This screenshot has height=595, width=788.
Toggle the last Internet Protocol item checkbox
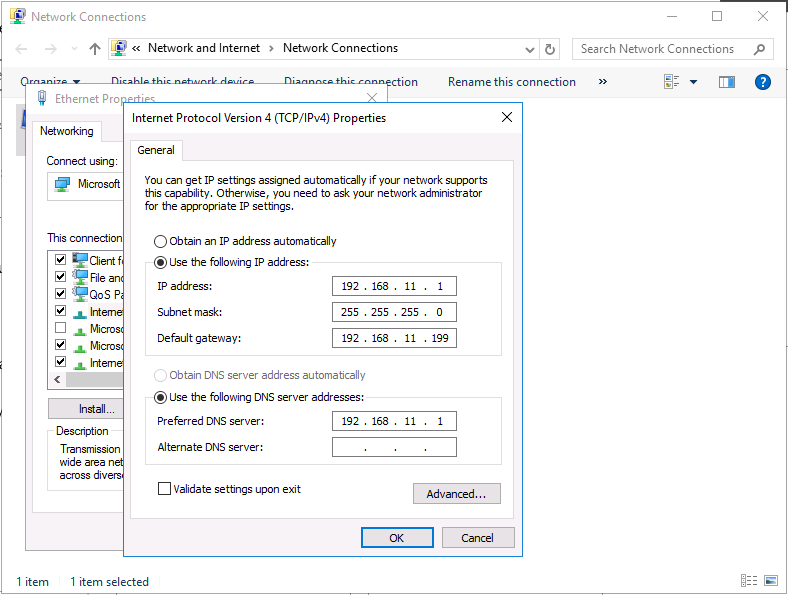point(60,362)
